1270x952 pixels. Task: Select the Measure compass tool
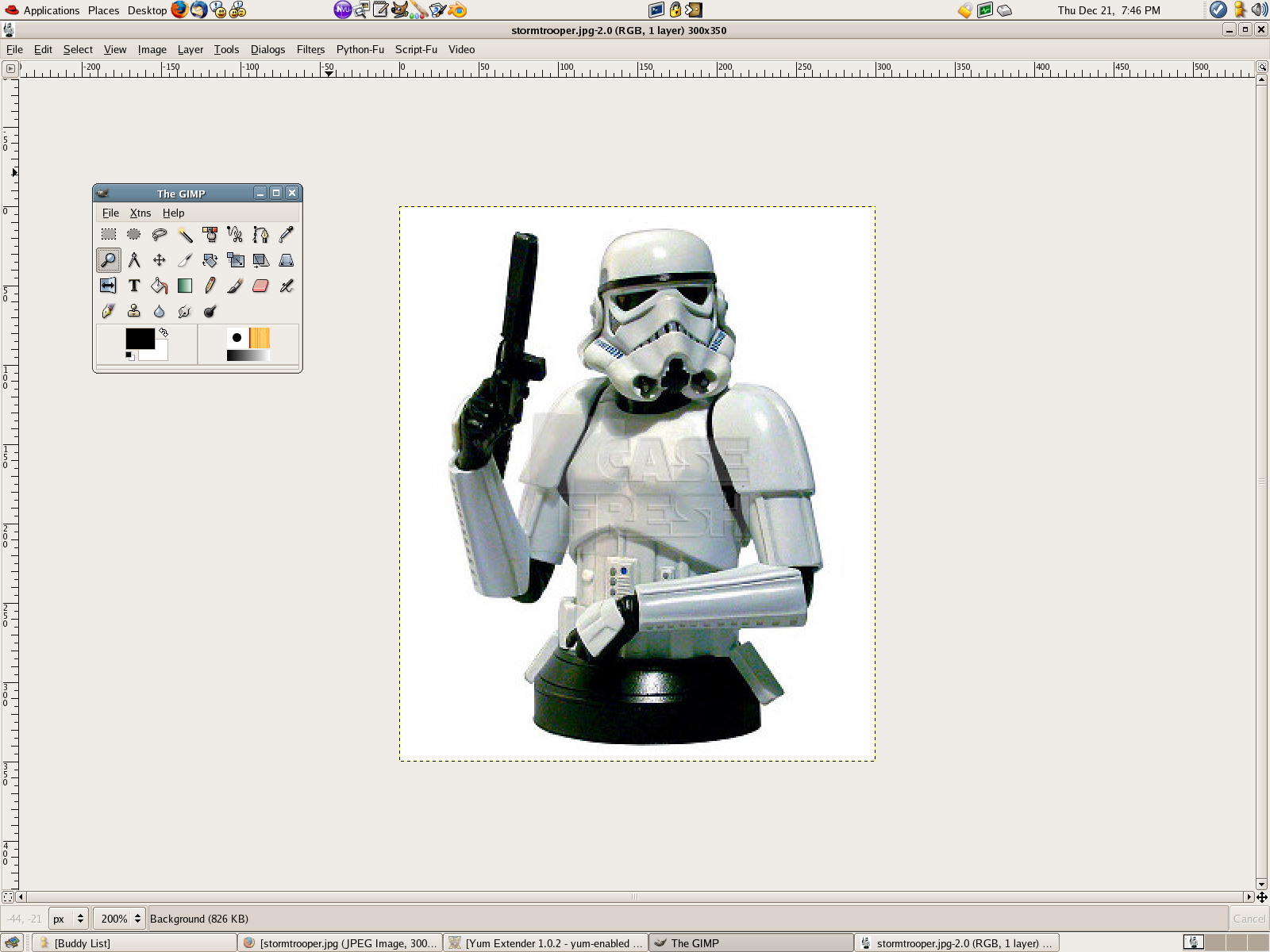[133, 259]
